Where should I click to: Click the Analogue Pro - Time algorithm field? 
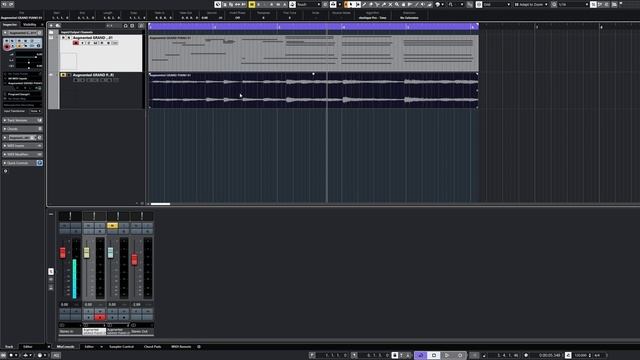(x=373, y=18)
